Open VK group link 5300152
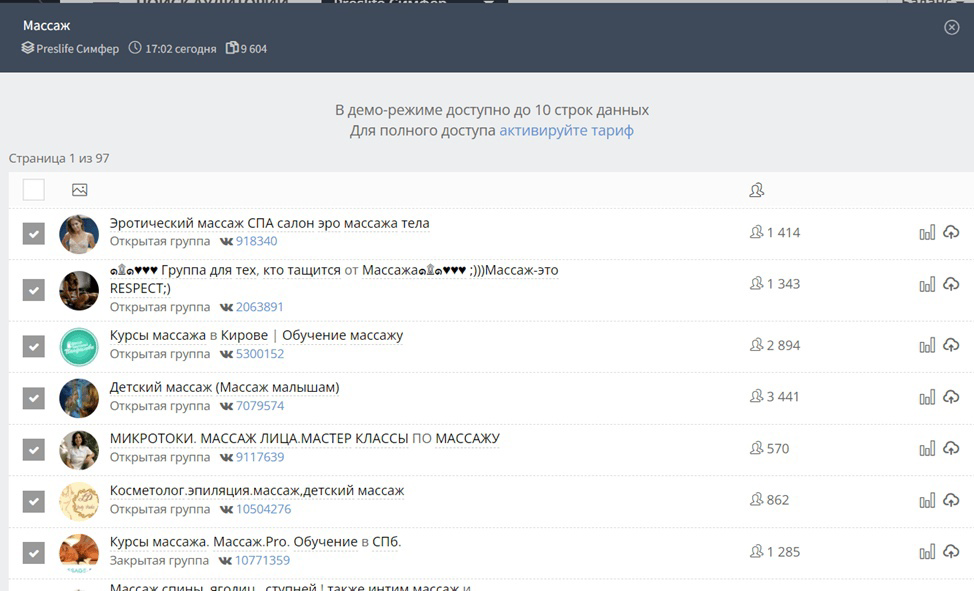This screenshot has width=974, height=591. [x=260, y=354]
